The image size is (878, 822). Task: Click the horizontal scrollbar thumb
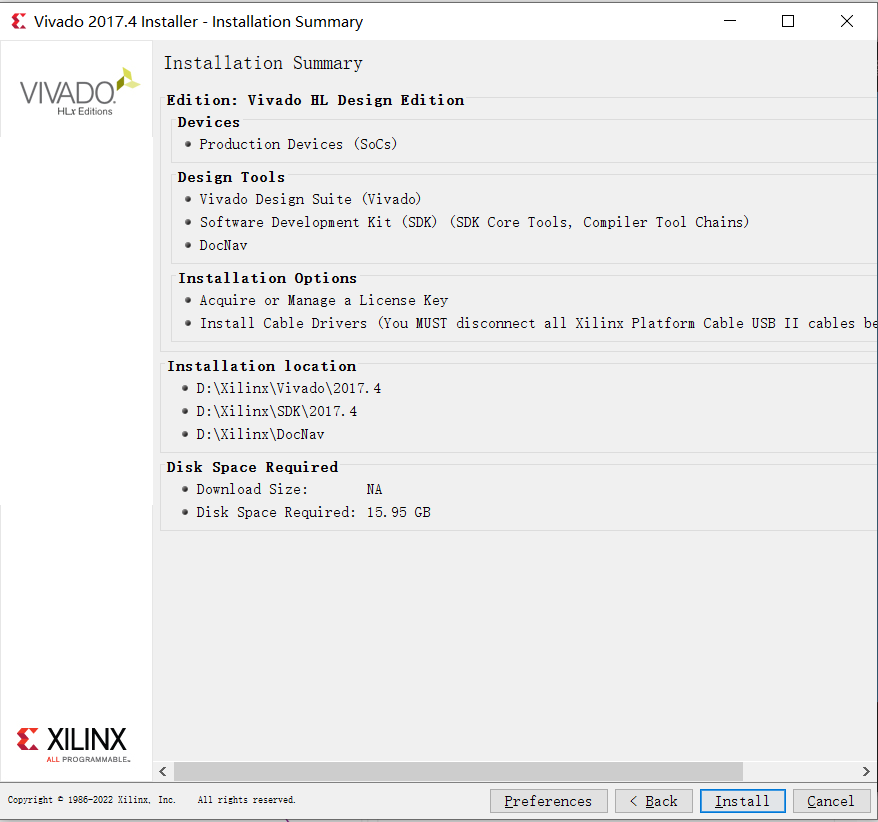(x=458, y=771)
